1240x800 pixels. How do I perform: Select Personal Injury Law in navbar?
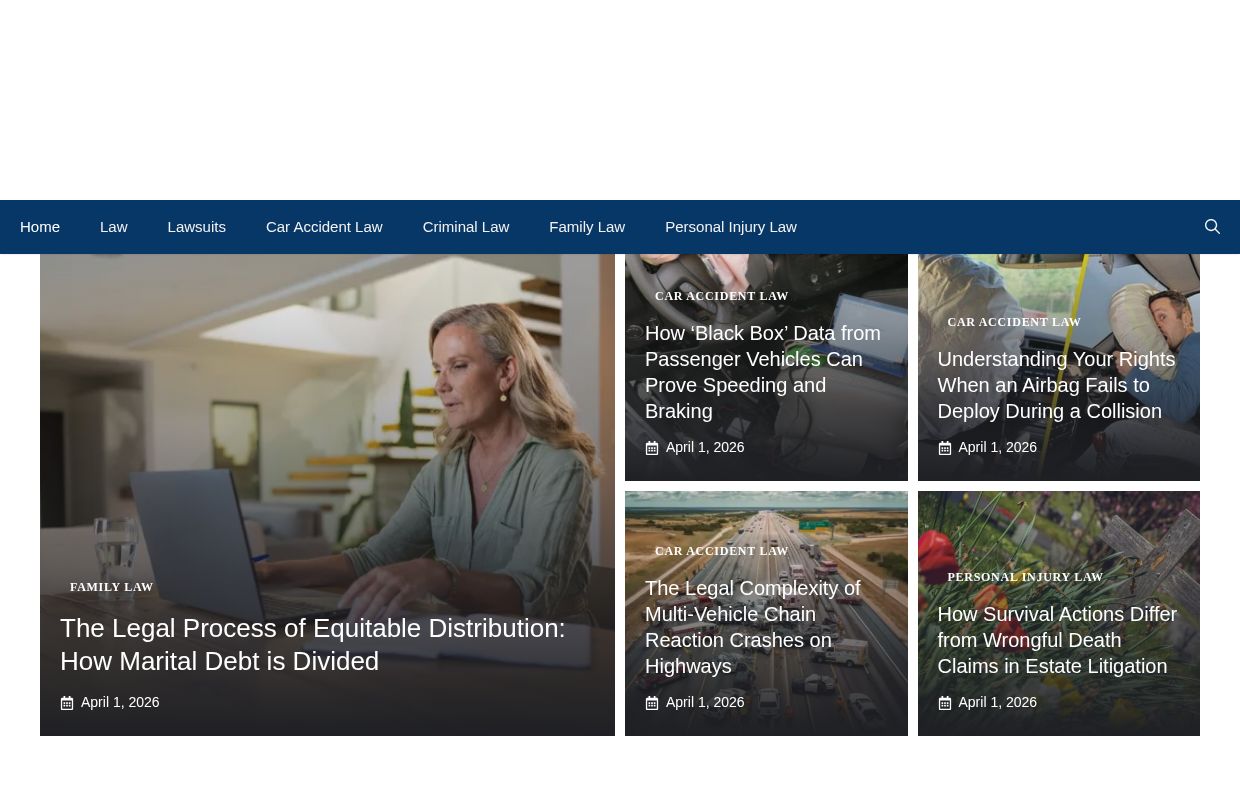[x=730, y=227]
